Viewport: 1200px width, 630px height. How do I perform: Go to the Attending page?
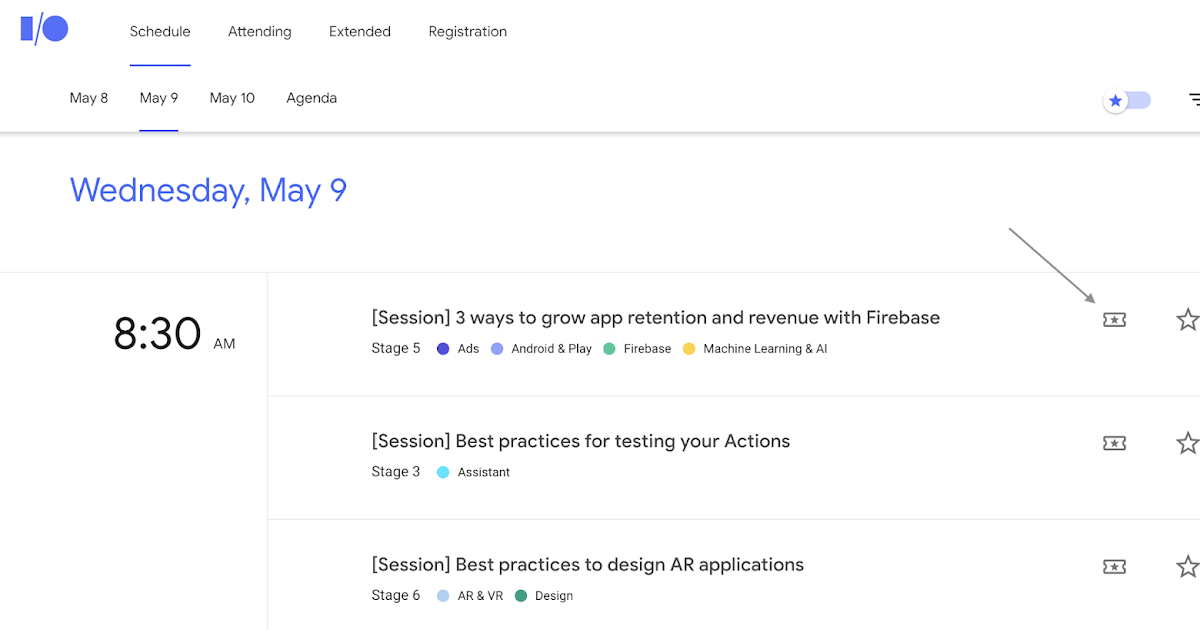click(259, 32)
